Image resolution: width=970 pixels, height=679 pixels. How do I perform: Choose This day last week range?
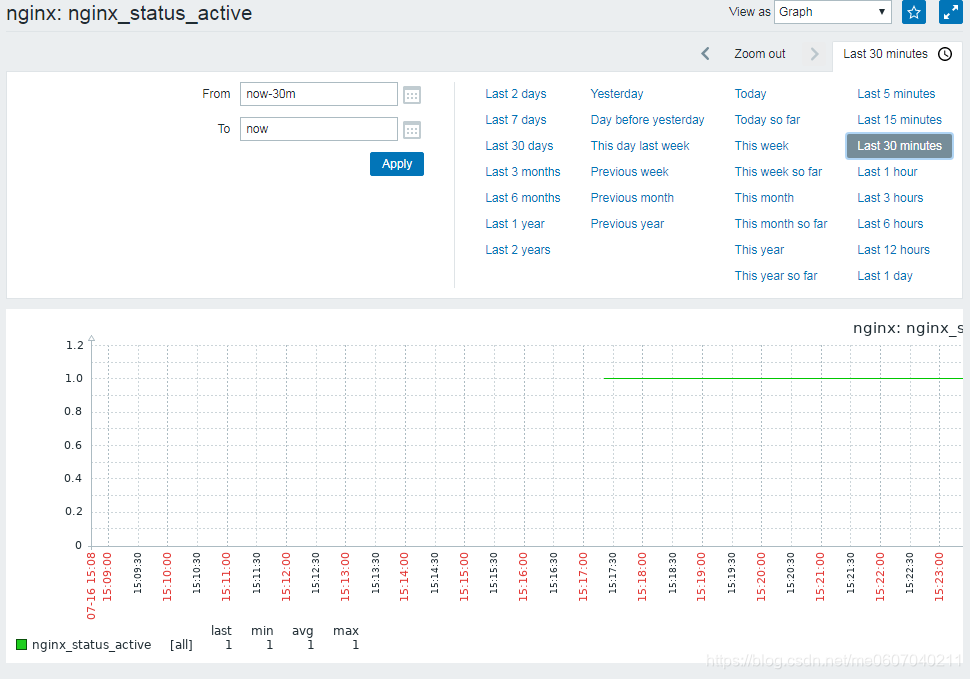point(640,146)
